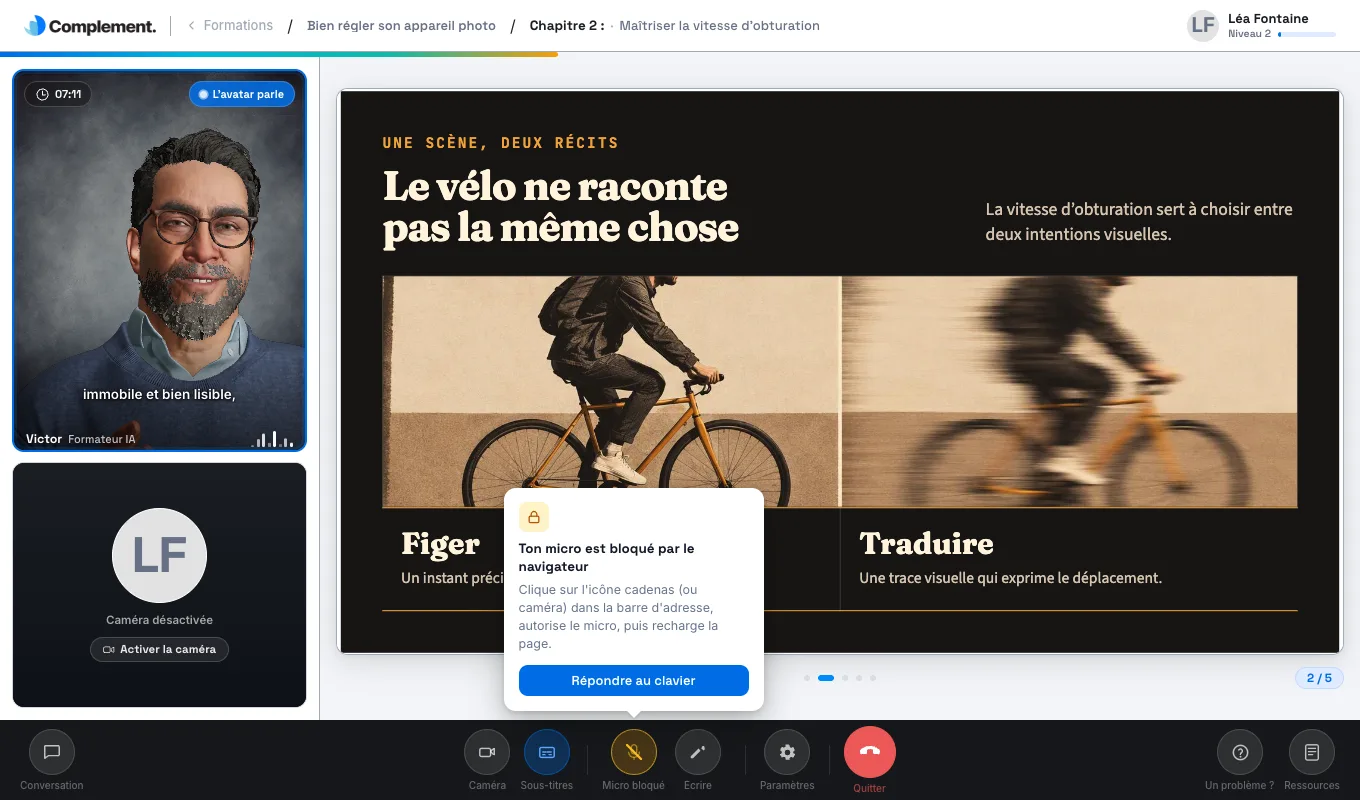Open the Ressources documents icon
Image resolution: width=1360 pixels, height=800 pixels.
click(x=1312, y=752)
